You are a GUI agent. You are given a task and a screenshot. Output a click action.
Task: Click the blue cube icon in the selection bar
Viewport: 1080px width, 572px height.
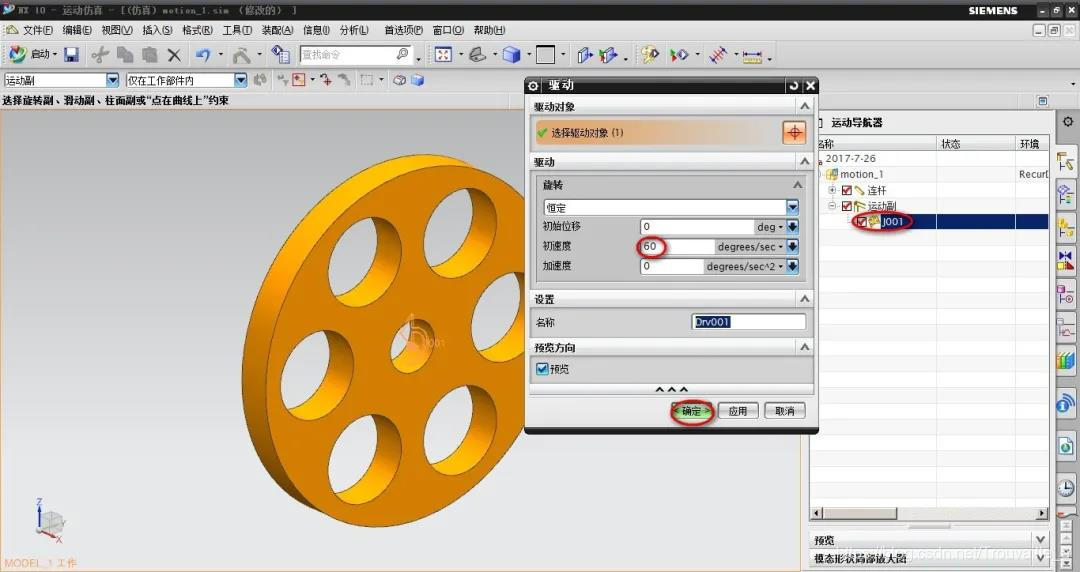click(417, 80)
